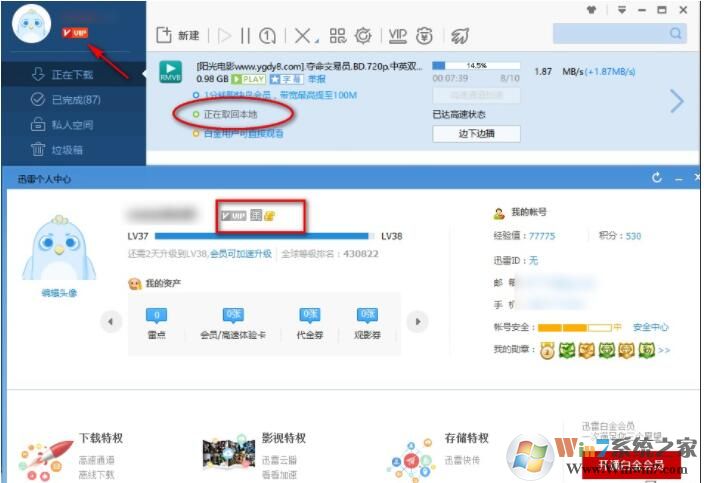The height and width of the screenshot is (483, 704).
Task: Click the 迅雷ID 无 value
Action: point(533,260)
